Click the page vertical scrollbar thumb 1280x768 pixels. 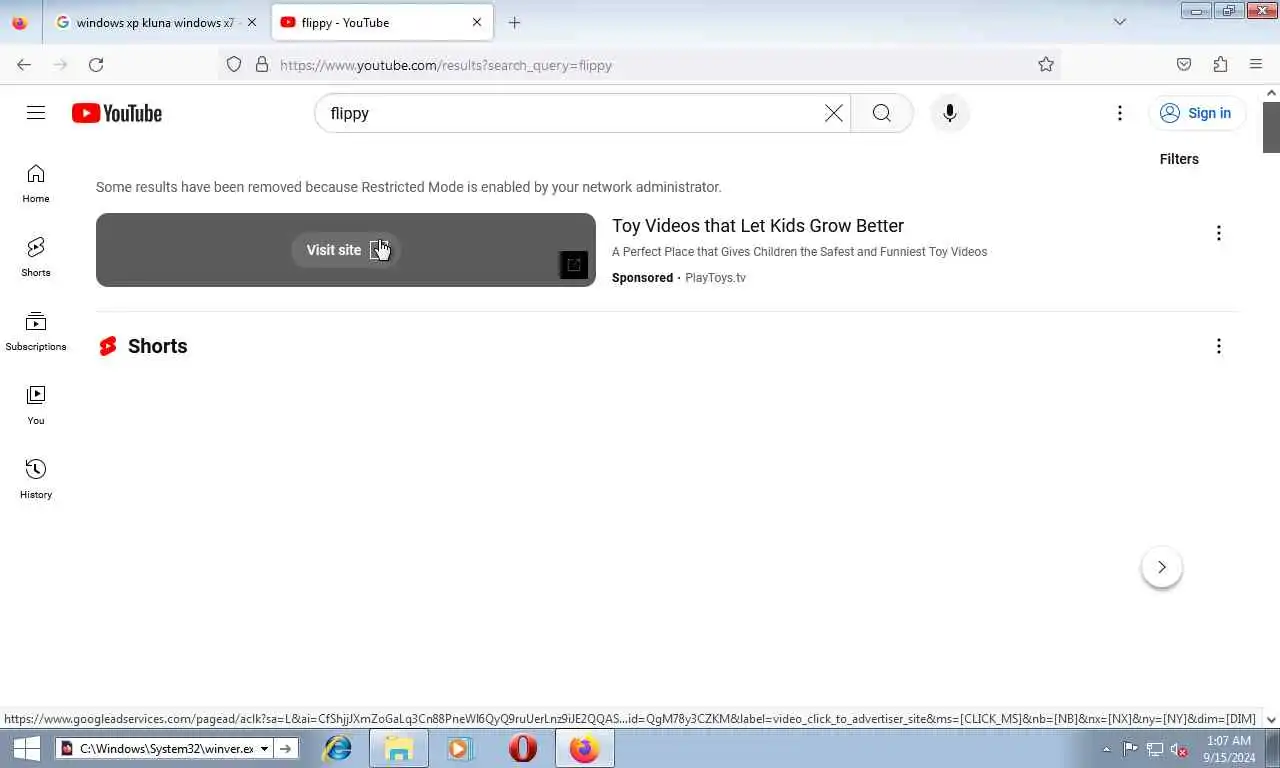coord(1271,127)
